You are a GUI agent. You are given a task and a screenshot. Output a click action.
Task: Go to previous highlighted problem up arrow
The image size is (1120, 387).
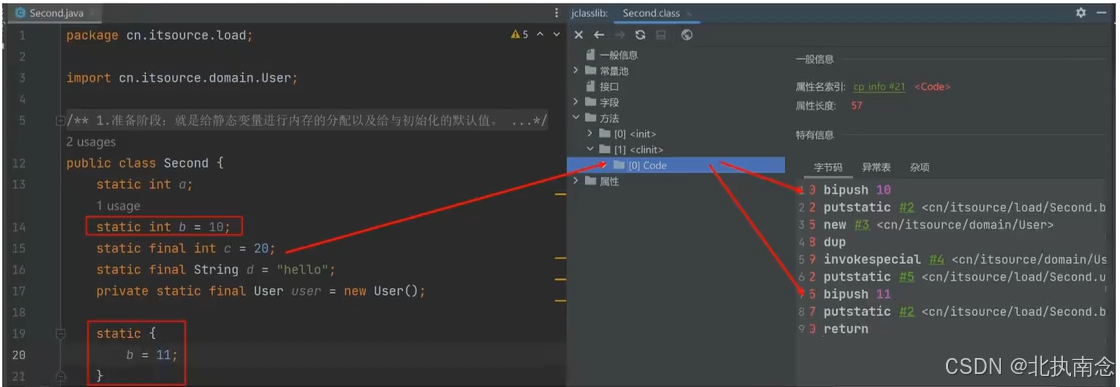point(540,34)
